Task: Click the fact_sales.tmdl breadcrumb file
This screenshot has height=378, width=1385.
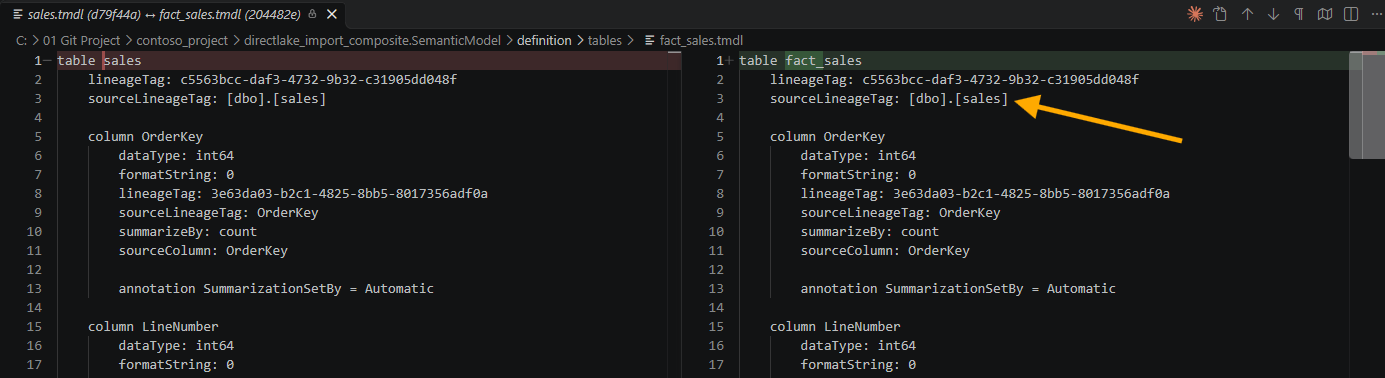Action: coord(701,40)
